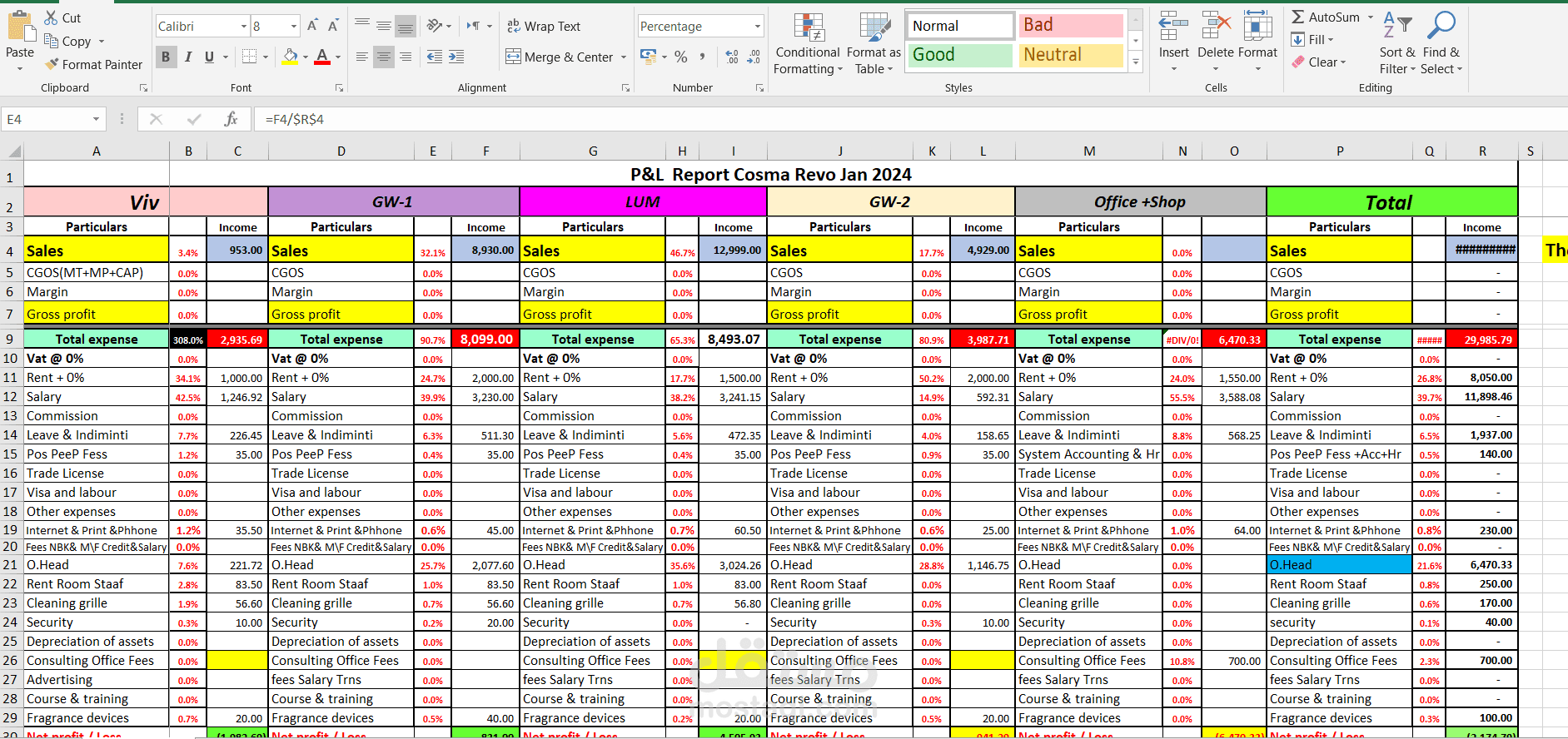Apply yellow Fill Color bucket
The height and width of the screenshot is (739, 1568).
click(x=290, y=57)
